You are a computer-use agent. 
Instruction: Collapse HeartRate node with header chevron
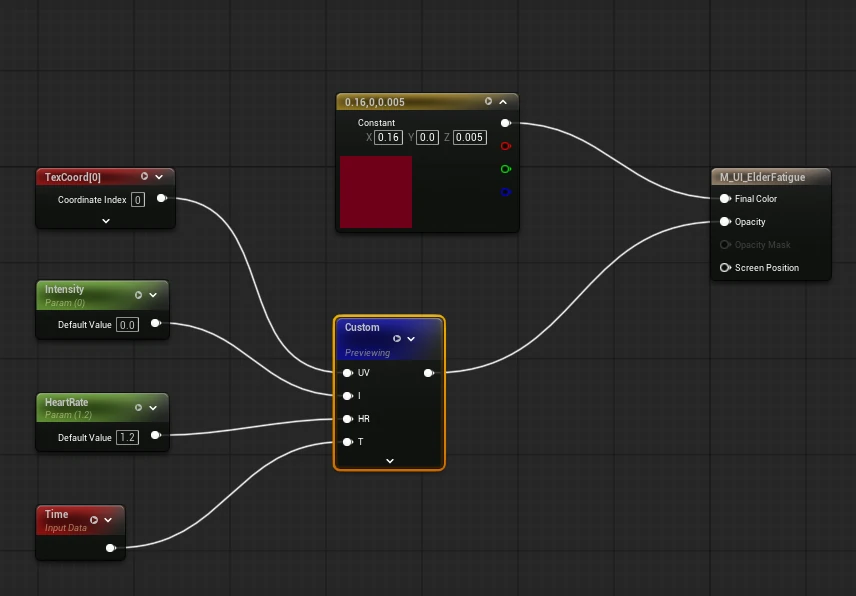pos(153,408)
